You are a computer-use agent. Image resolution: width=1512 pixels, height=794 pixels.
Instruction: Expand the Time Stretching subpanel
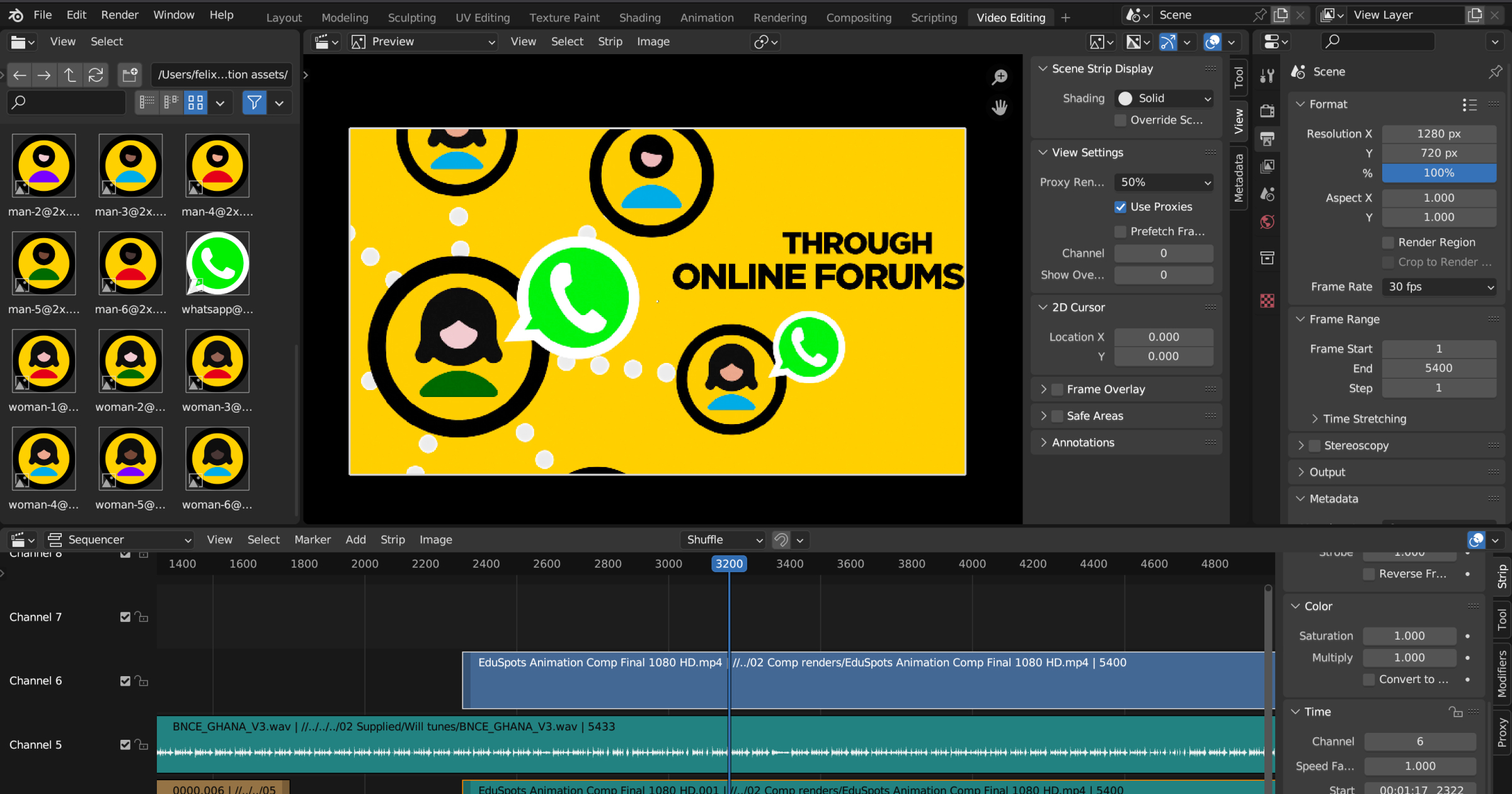point(1315,419)
